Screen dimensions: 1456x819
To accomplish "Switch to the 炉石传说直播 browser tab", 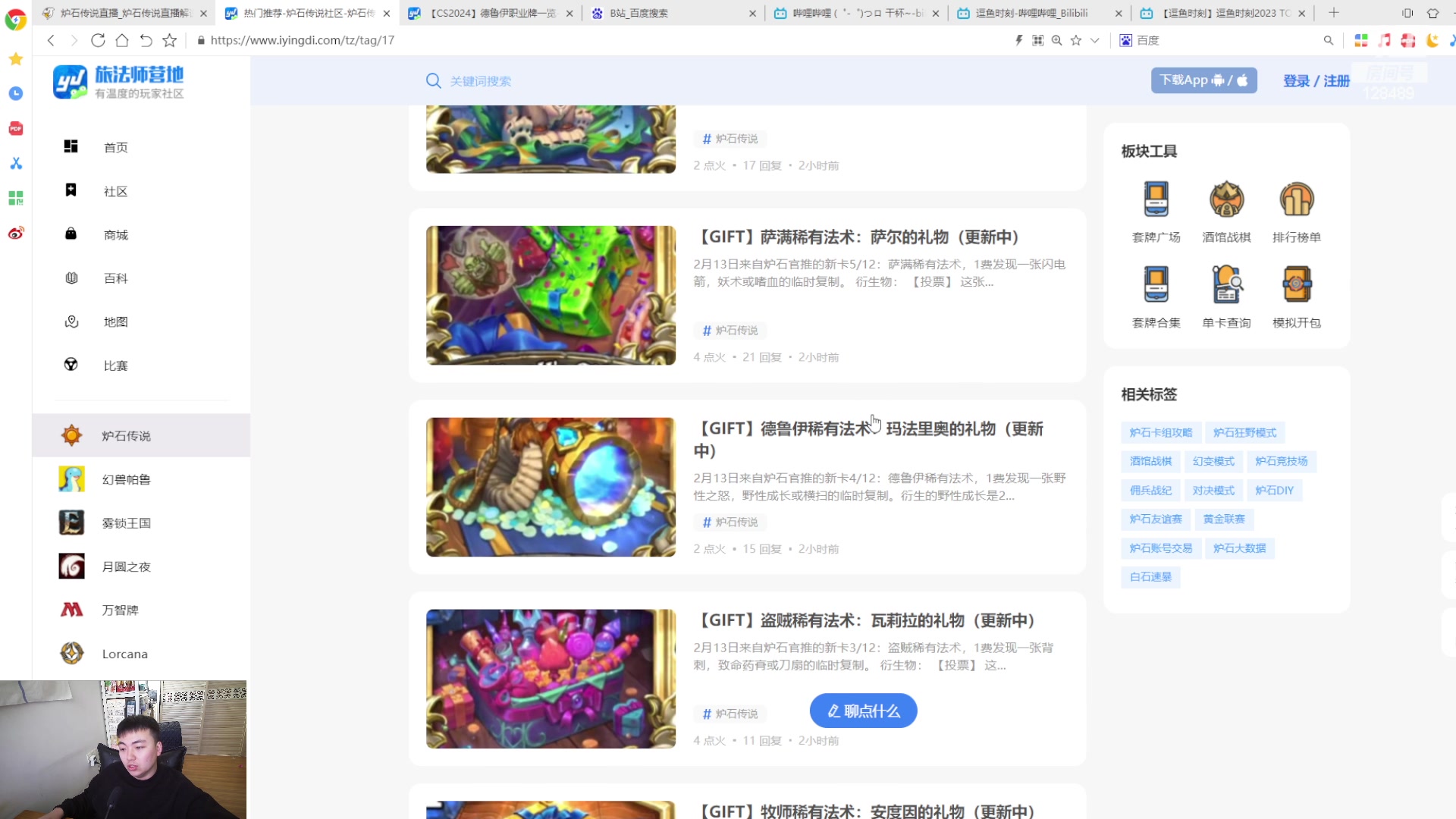I will pos(125,13).
